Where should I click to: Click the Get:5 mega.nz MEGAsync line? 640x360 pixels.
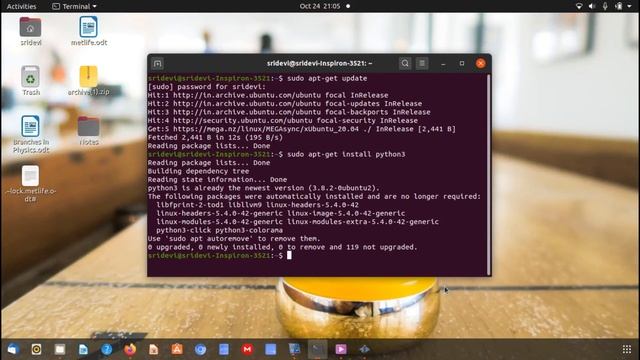pos(302,129)
